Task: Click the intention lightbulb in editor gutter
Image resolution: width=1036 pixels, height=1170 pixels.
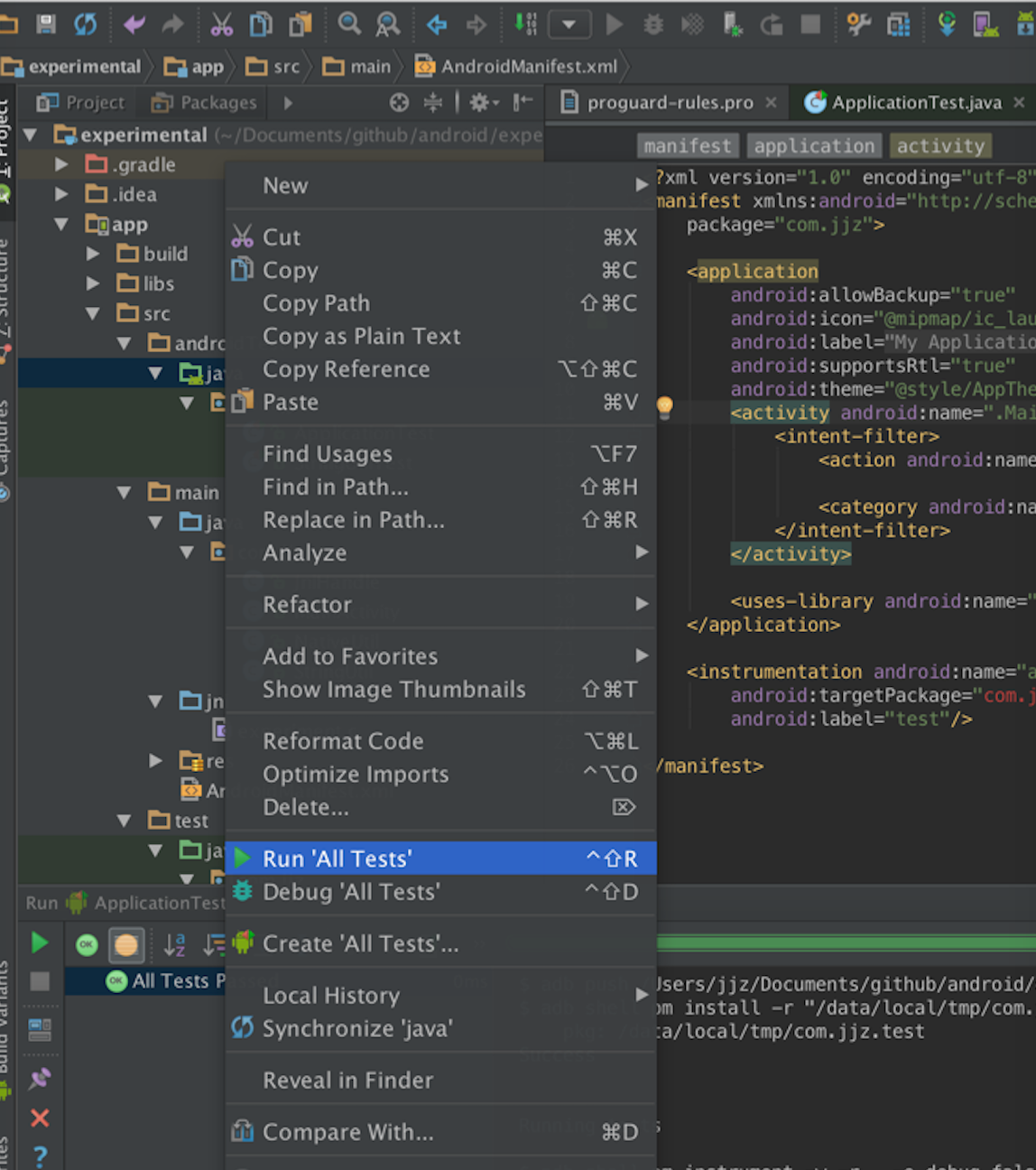Action: [665, 407]
